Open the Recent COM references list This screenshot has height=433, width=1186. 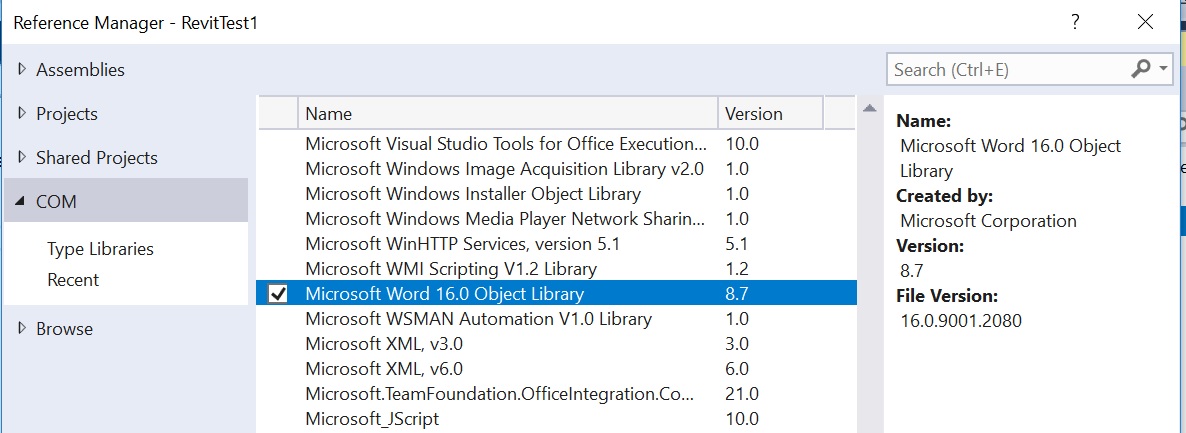73,280
